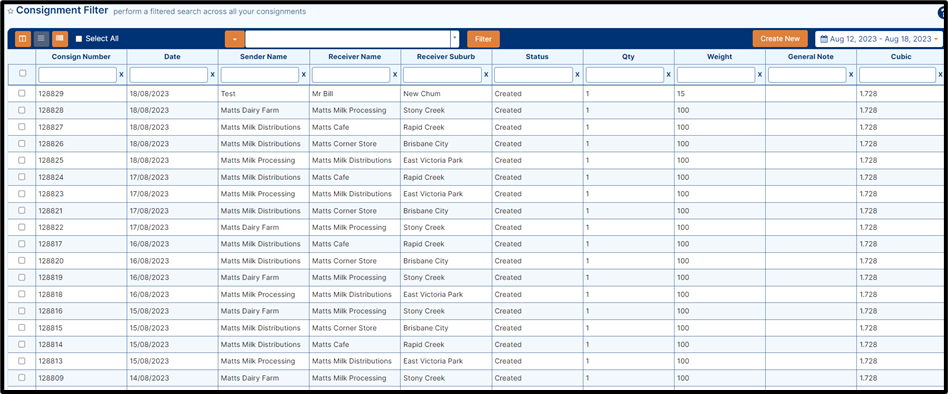The width and height of the screenshot is (948, 394).
Task: Clear the General Note filter with X
Action: 851,75
